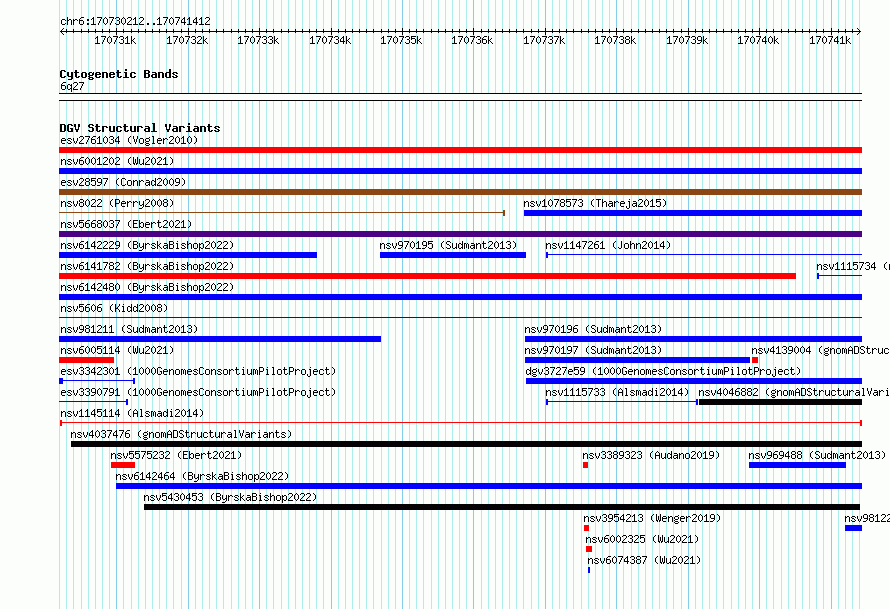Open the nsv1115733 (Alsmadi2014) variant
Image resolution: width=890 pixels, height=609 pixels.
pyautogui.click(x=617, y=392)
